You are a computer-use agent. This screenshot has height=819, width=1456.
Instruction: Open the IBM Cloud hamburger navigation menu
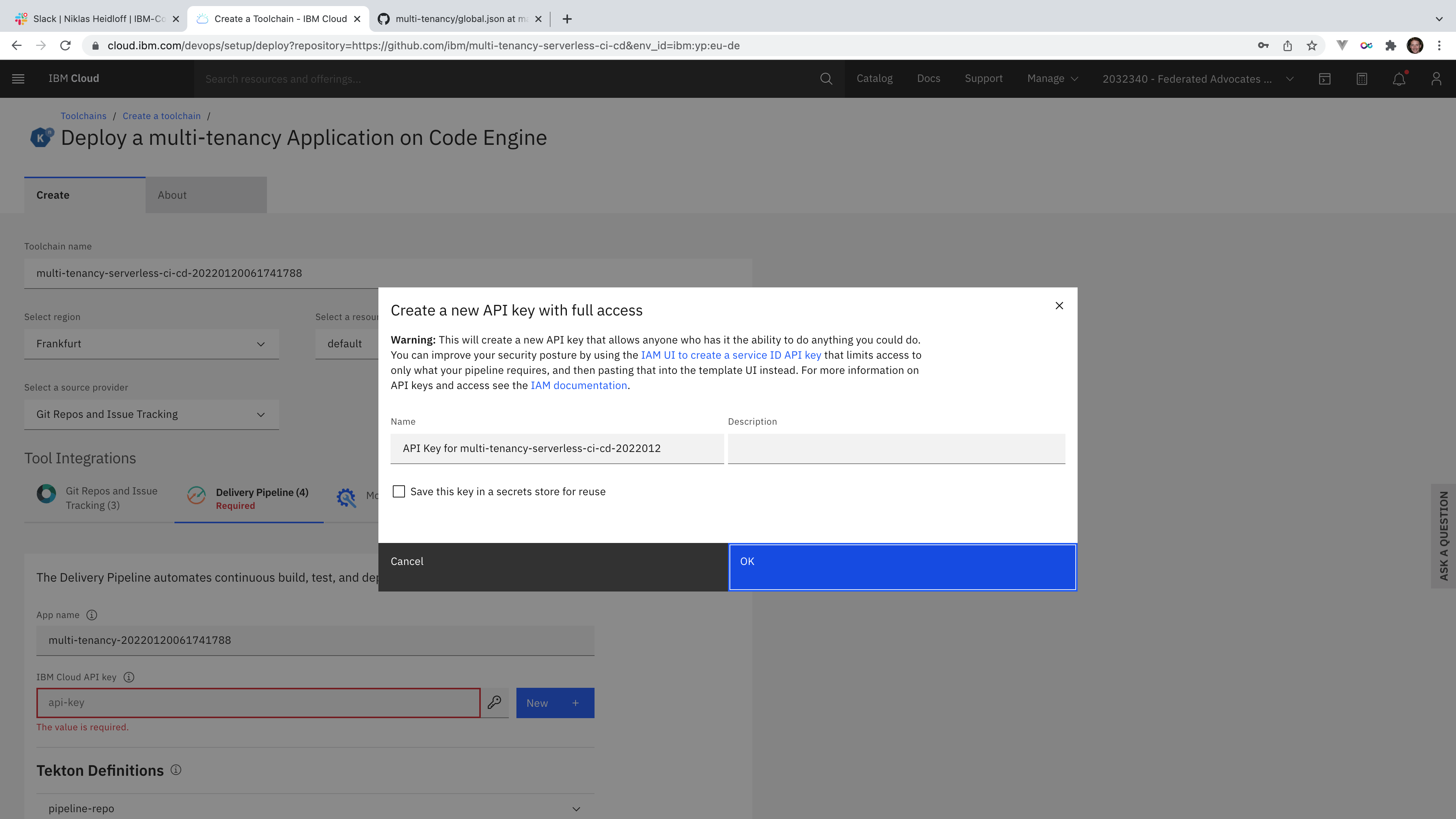pyautogui.click(x=18, y=78)
